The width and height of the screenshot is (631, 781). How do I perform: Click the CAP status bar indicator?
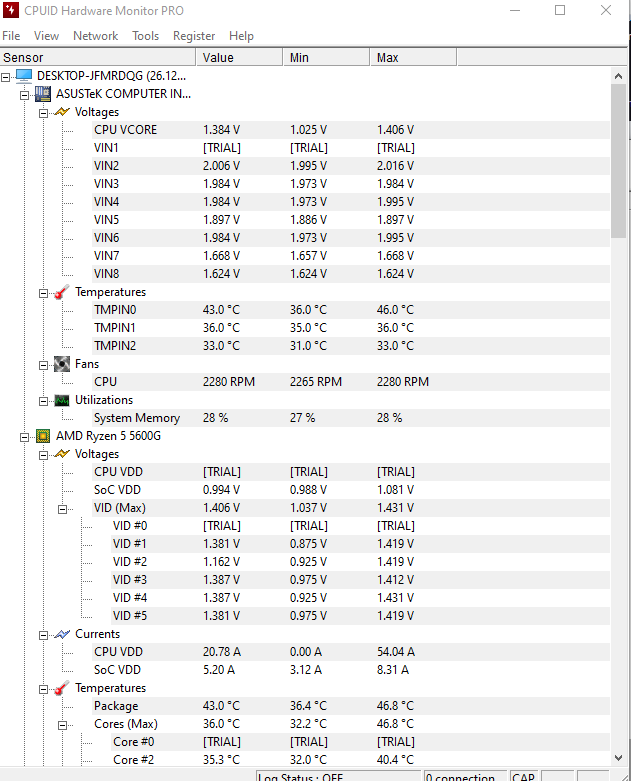tap(523, 776)
